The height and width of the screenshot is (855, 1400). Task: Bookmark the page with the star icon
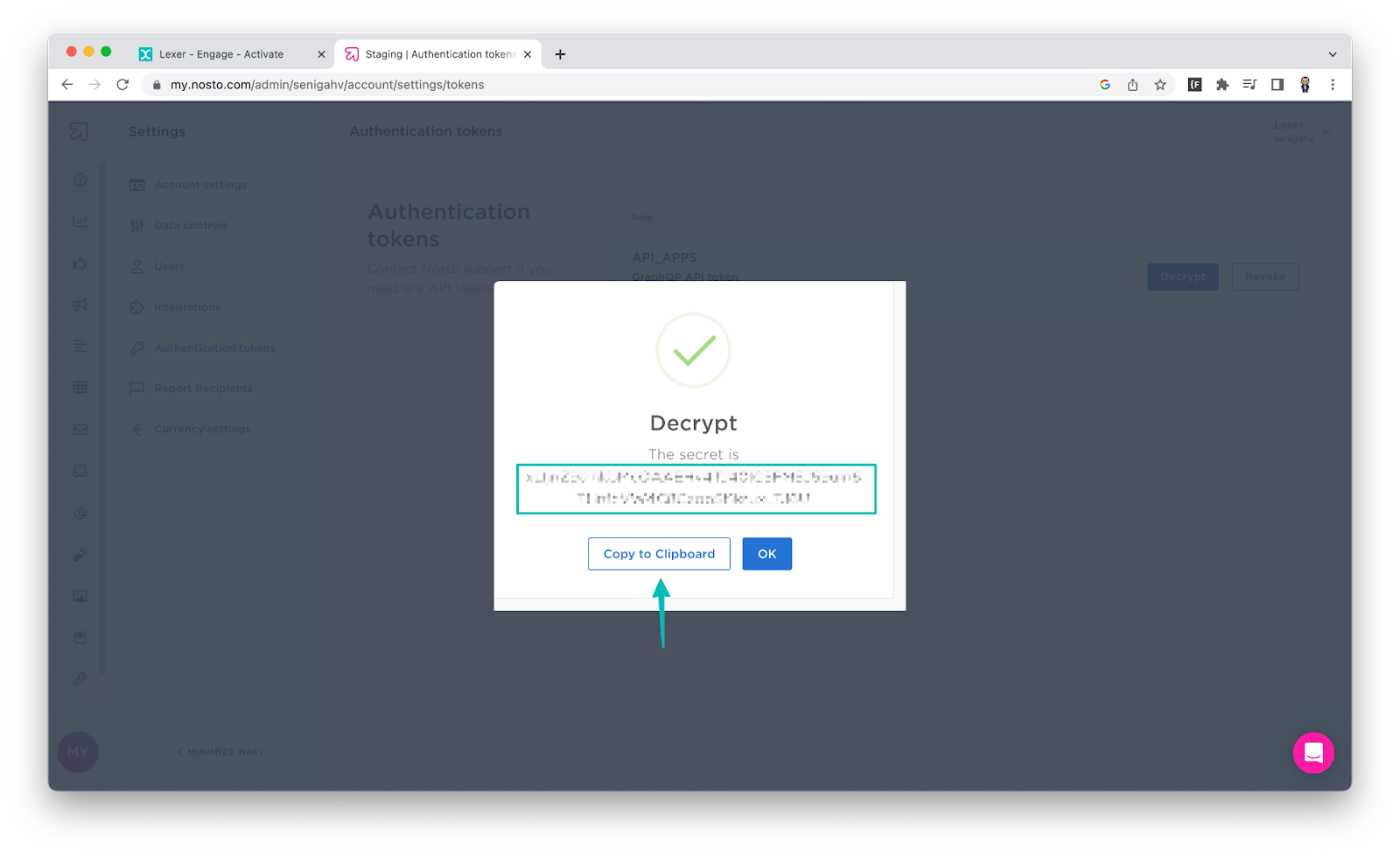(1161, 85)
